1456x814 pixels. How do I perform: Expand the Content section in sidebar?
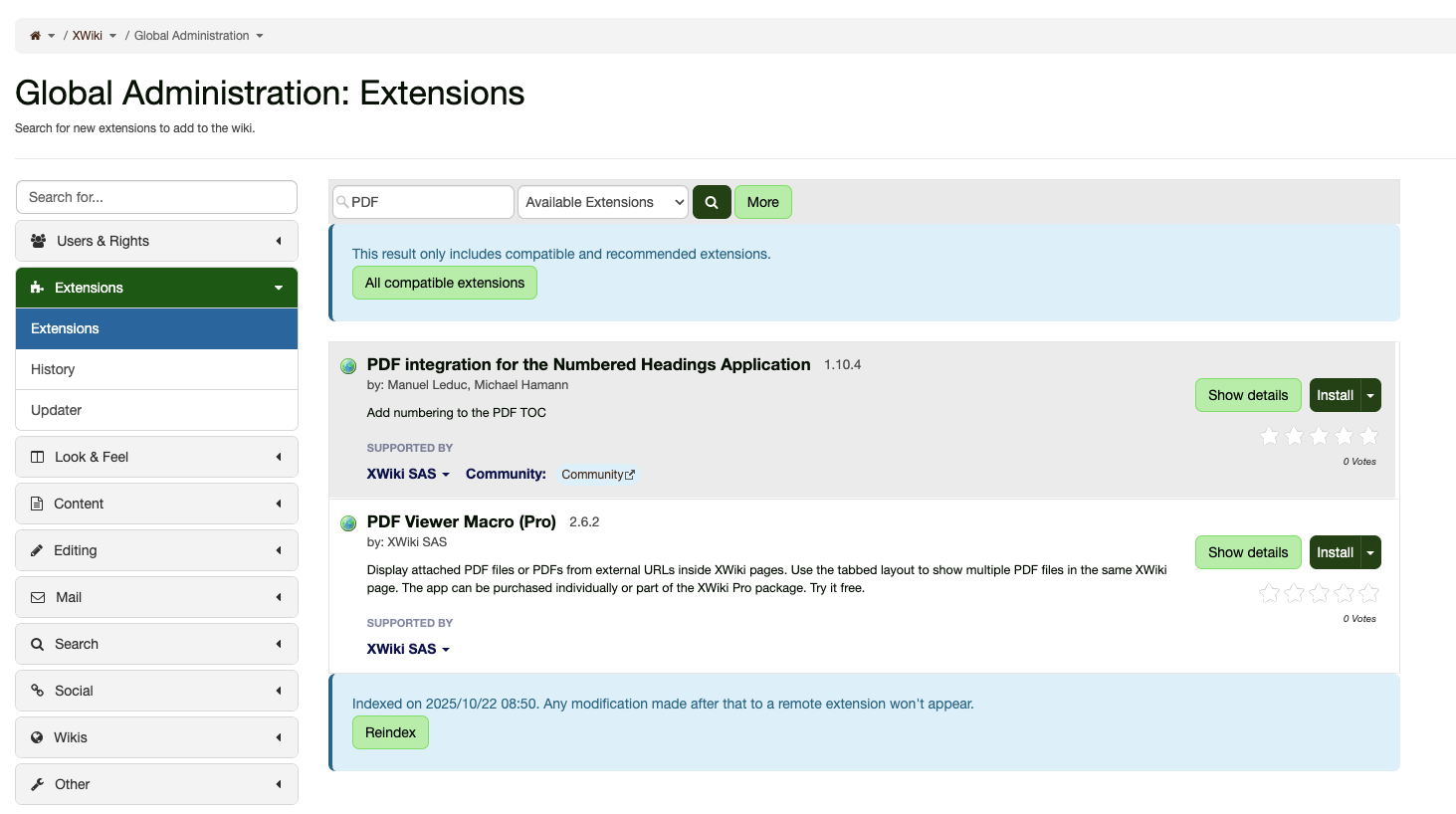156,504
